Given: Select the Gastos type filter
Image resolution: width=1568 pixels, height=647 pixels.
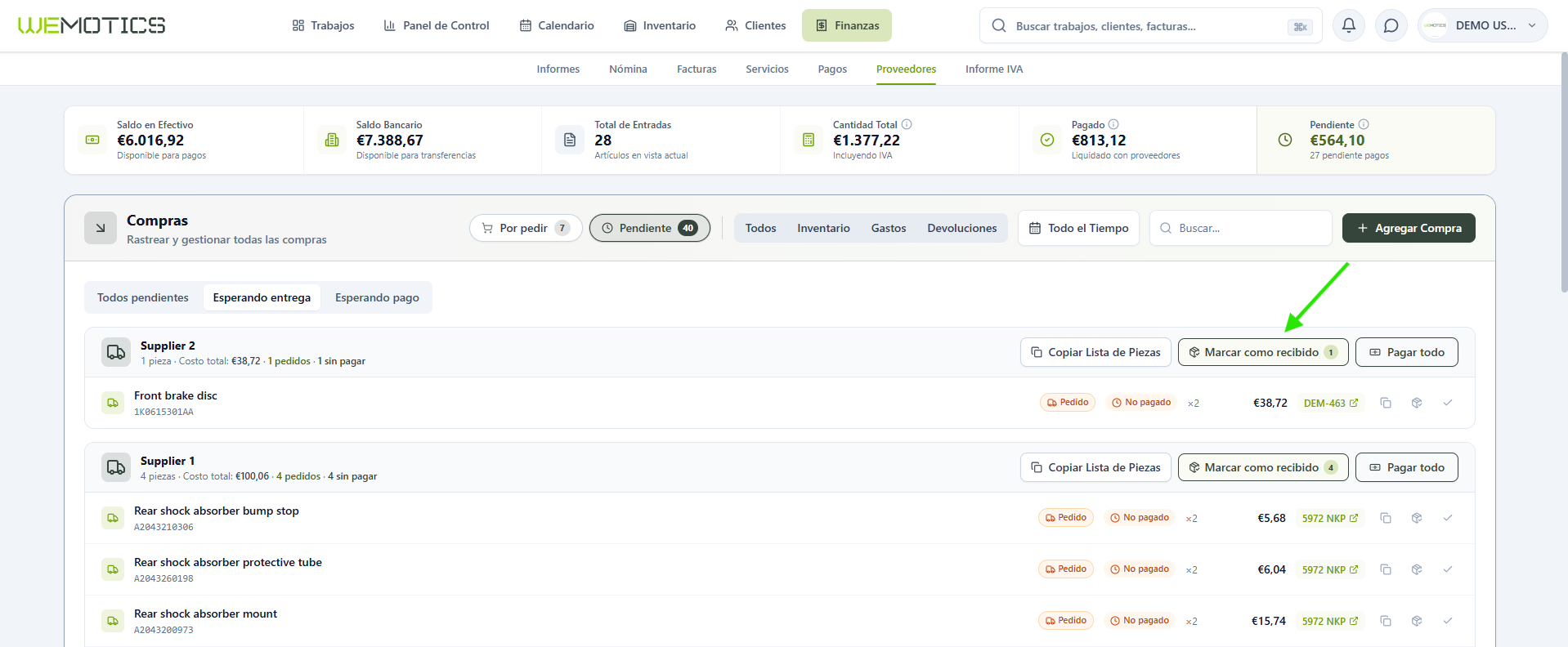Looking at the screenshot, I should pyautogui.click(x=889, y=228).
